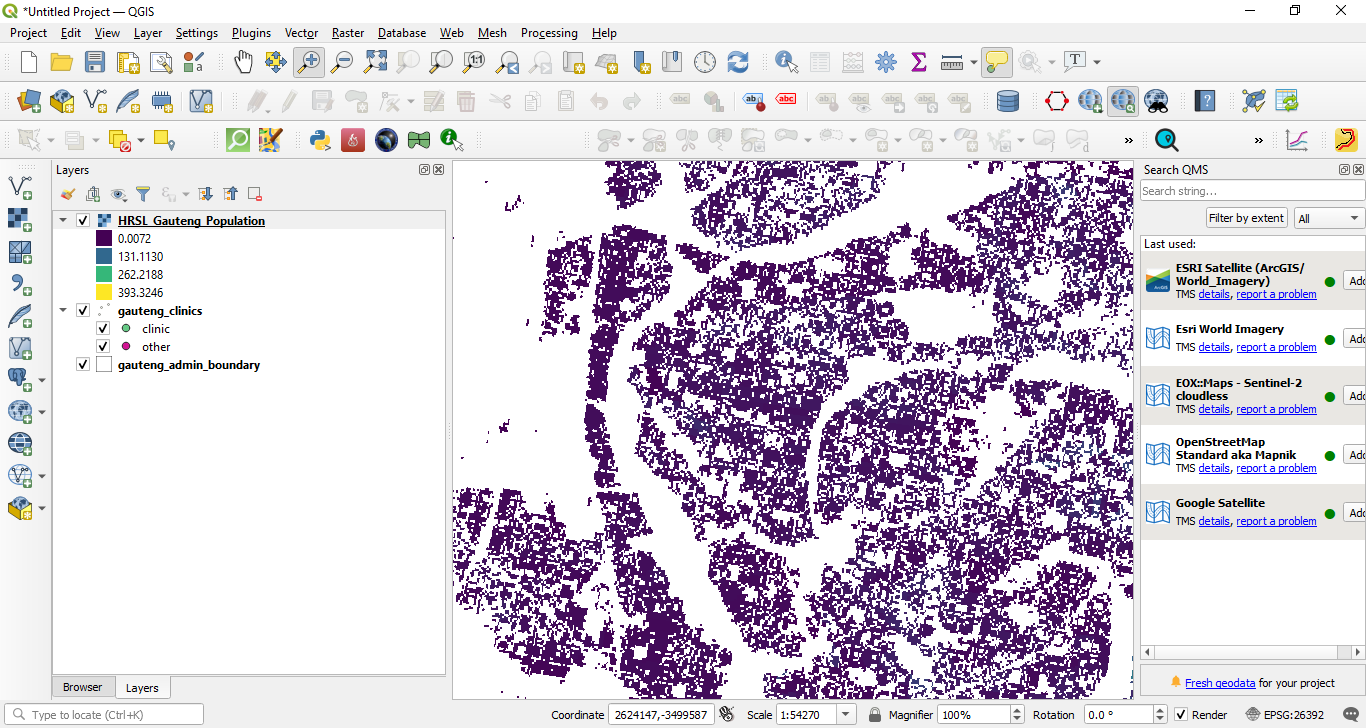The height and width of the screenshot is (728, 1366).
Task: Select the Identify Features tool
Action: click(787, 62)
